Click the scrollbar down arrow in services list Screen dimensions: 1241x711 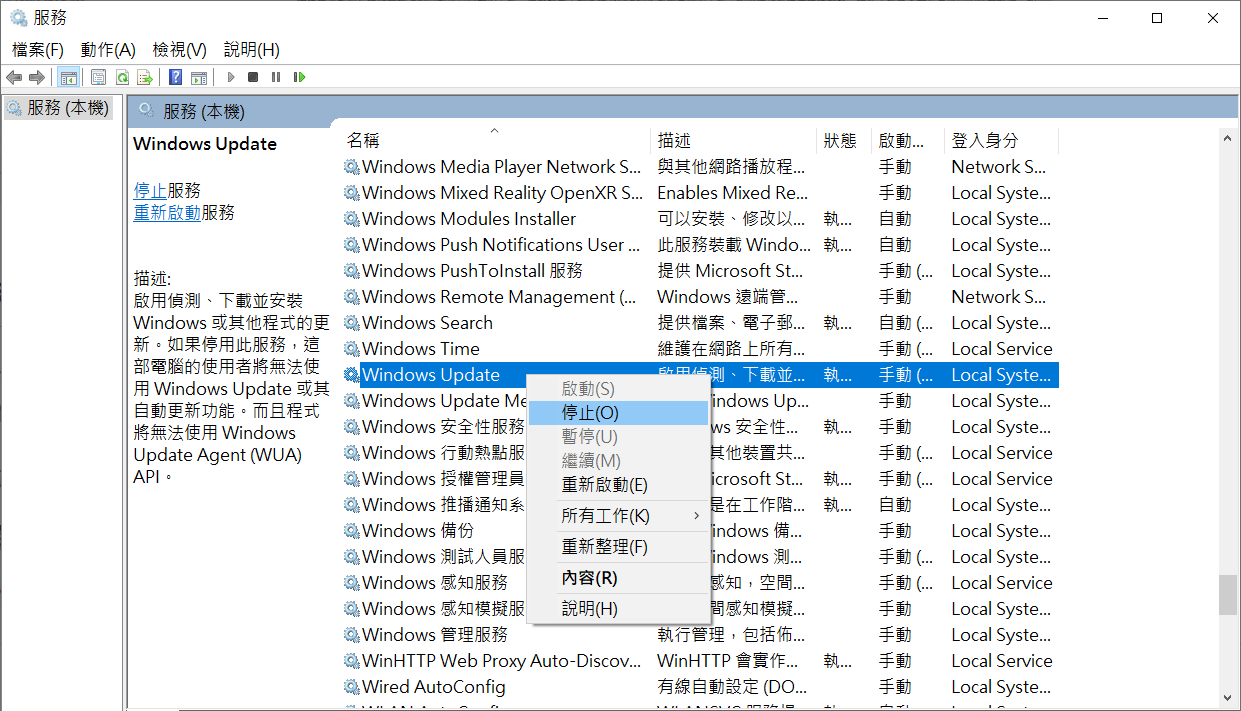click(x=1227, y=698)
